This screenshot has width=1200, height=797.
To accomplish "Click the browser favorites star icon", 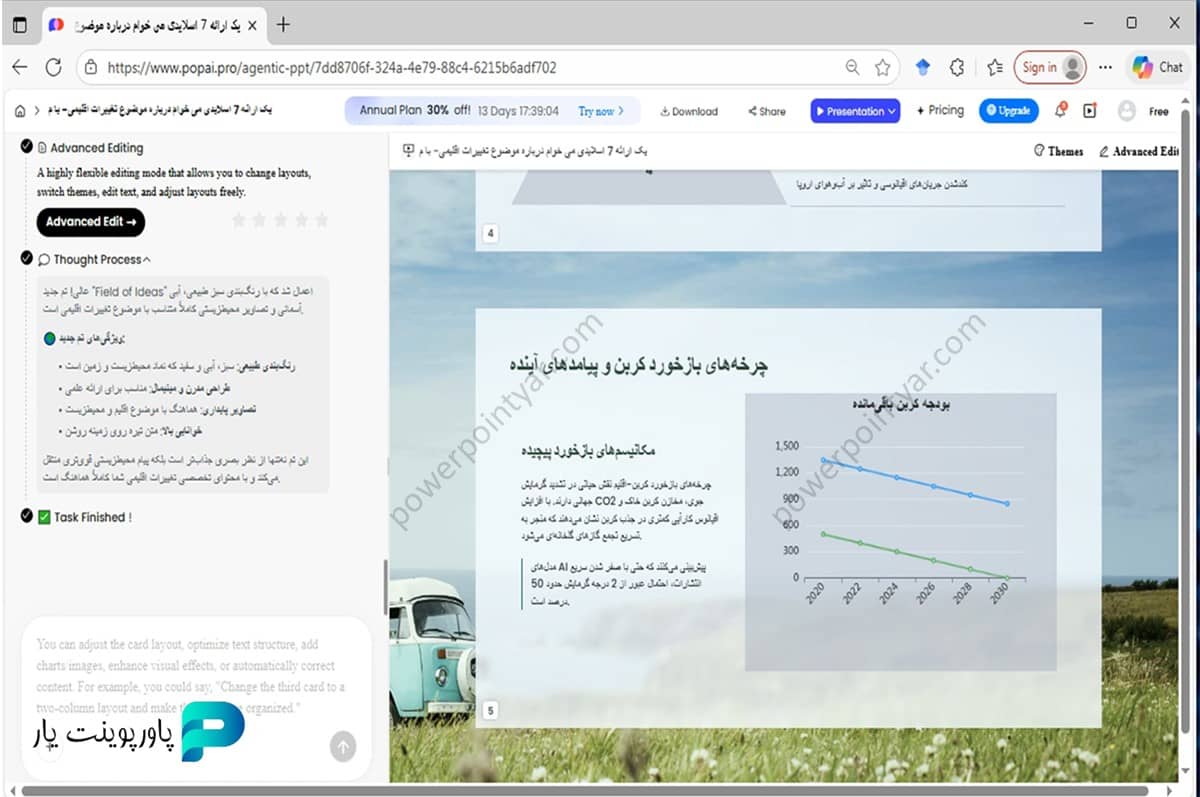I will coord(881,67).
